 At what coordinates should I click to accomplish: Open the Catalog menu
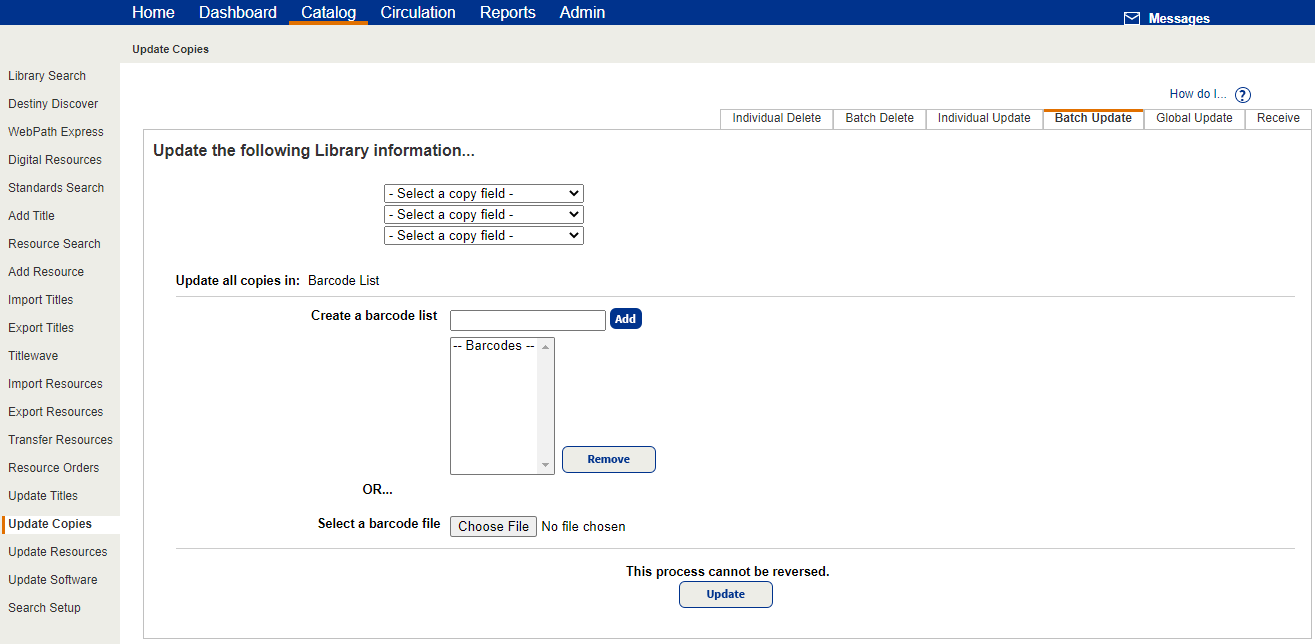[329, 13]
